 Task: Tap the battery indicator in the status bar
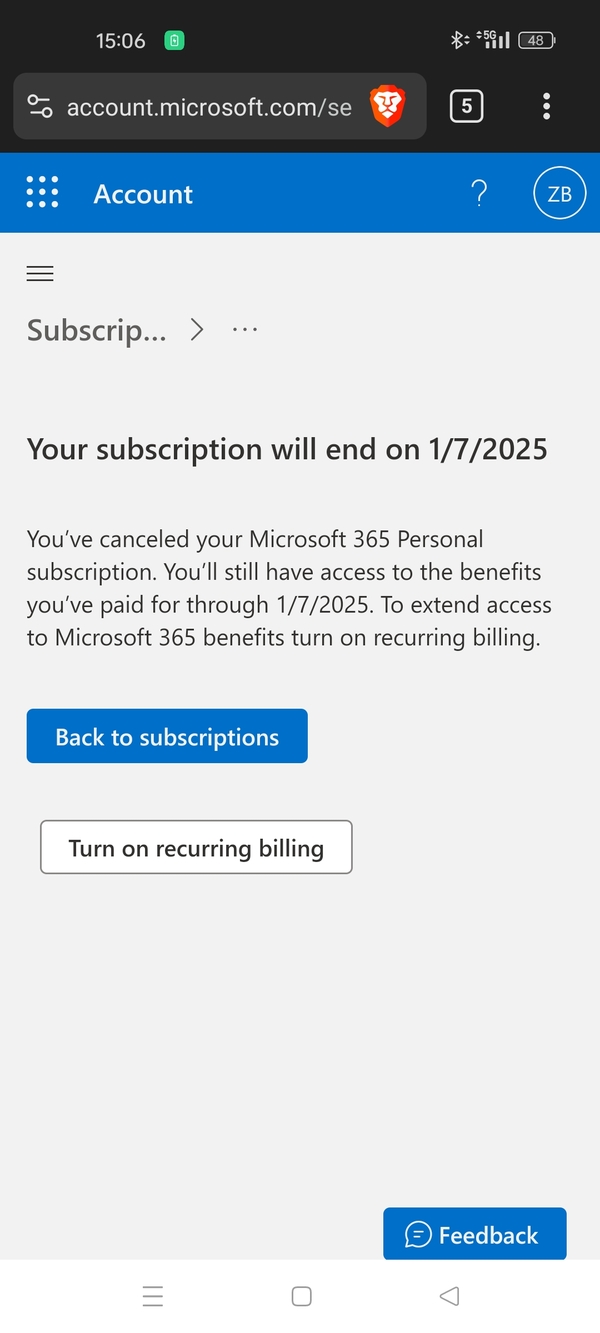(x=537, y=41)
